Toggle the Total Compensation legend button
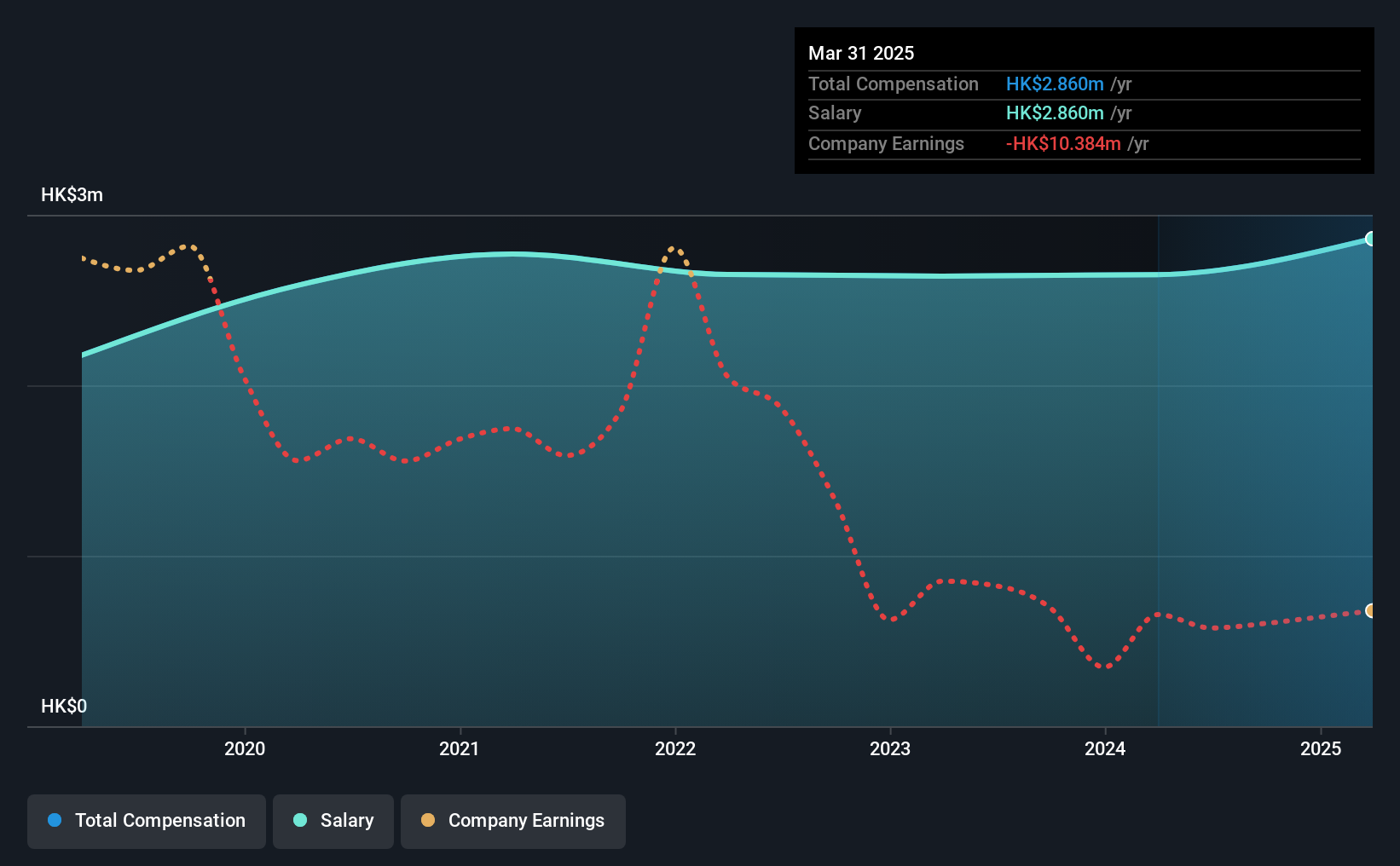The width and height of the screenshot is (1400, 866). [x=147, y=821]
